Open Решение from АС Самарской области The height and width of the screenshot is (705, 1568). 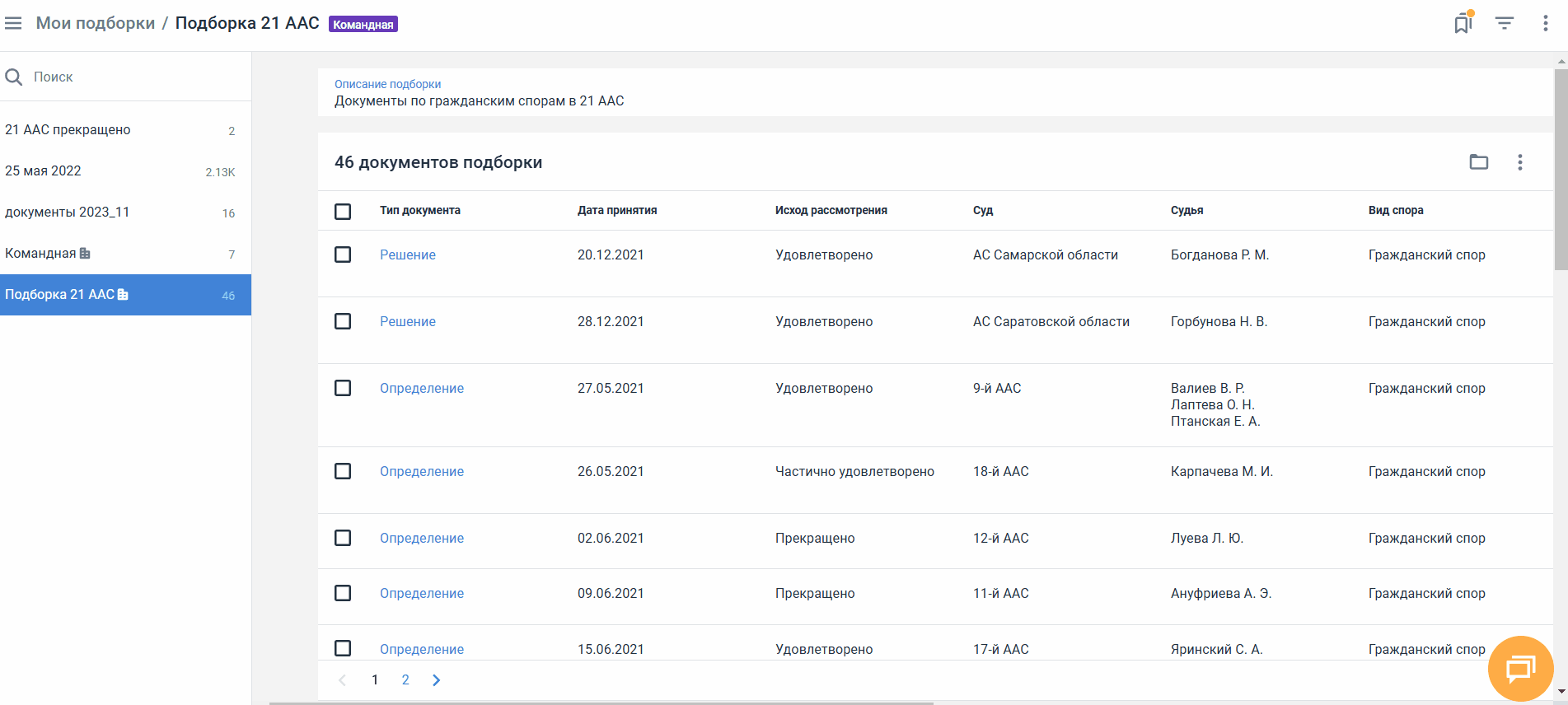408,255
